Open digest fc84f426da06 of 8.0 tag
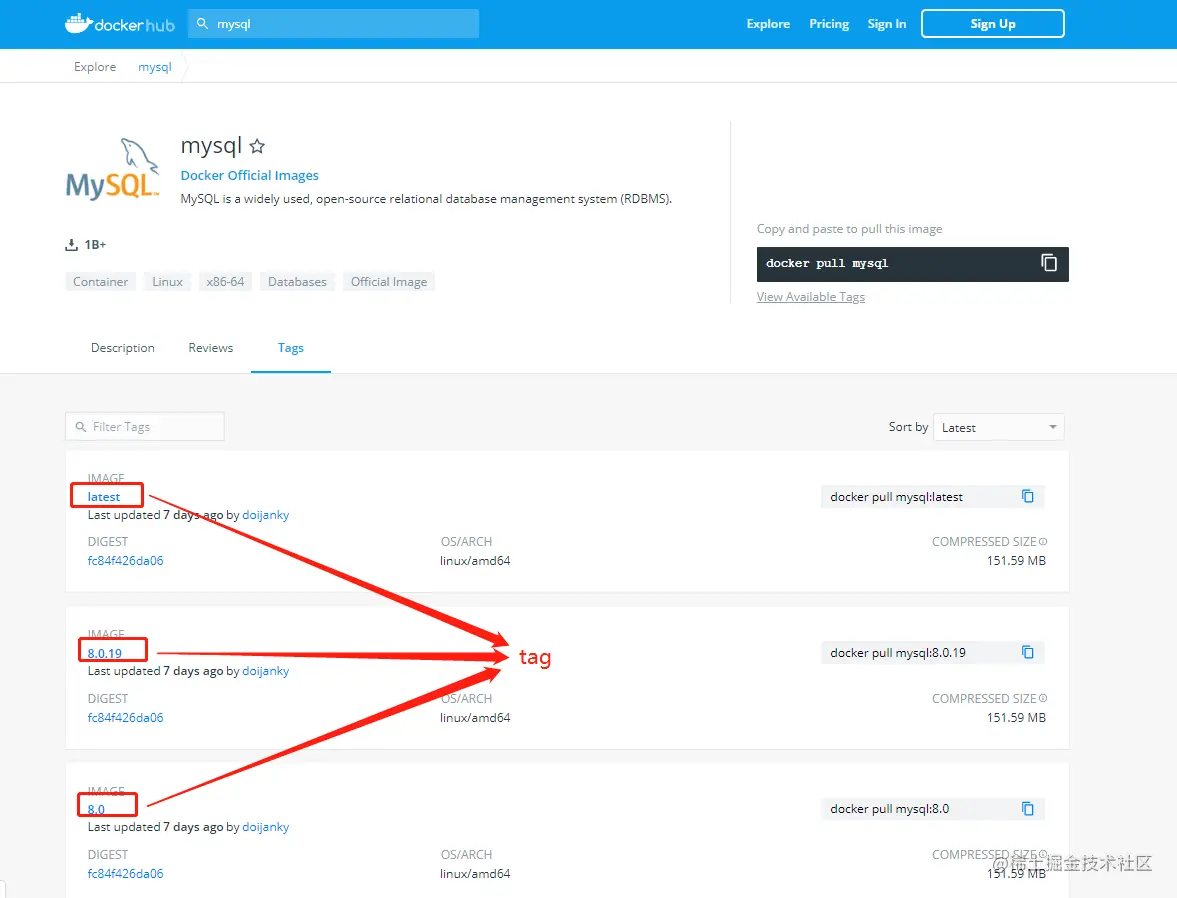This screenshot has width=1177, height=898. [x=125, y=874]
